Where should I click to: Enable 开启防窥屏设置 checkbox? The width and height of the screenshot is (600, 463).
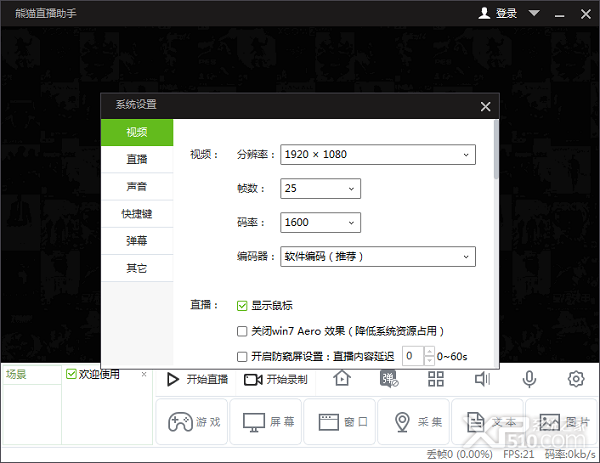coord(242,357)
